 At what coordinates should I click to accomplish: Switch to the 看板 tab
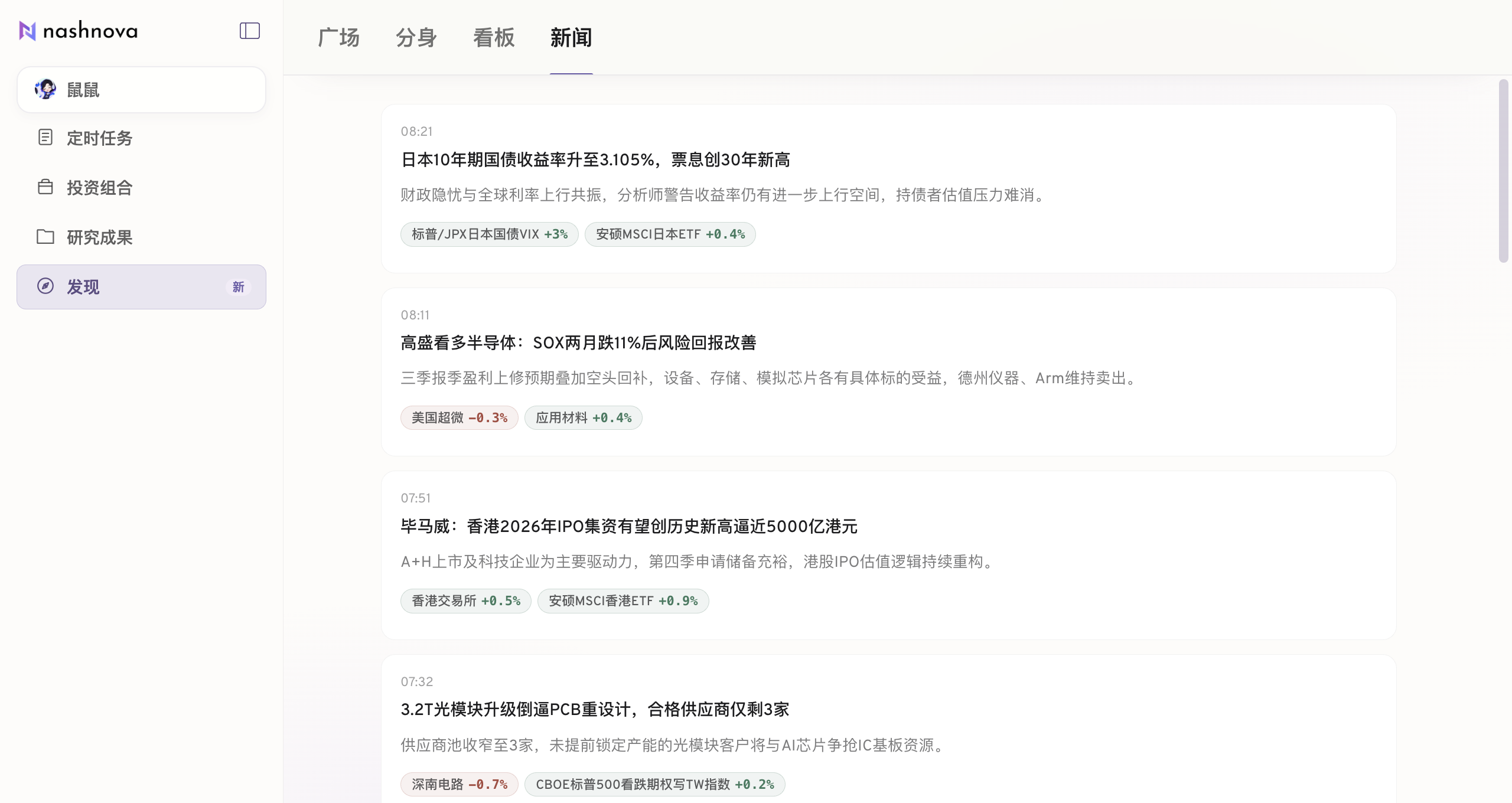[494, 37]
